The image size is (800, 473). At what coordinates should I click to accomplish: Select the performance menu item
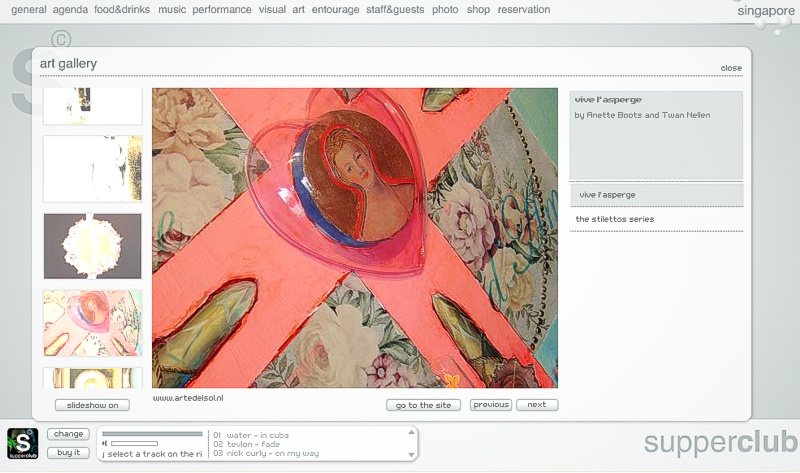[222, 10]
